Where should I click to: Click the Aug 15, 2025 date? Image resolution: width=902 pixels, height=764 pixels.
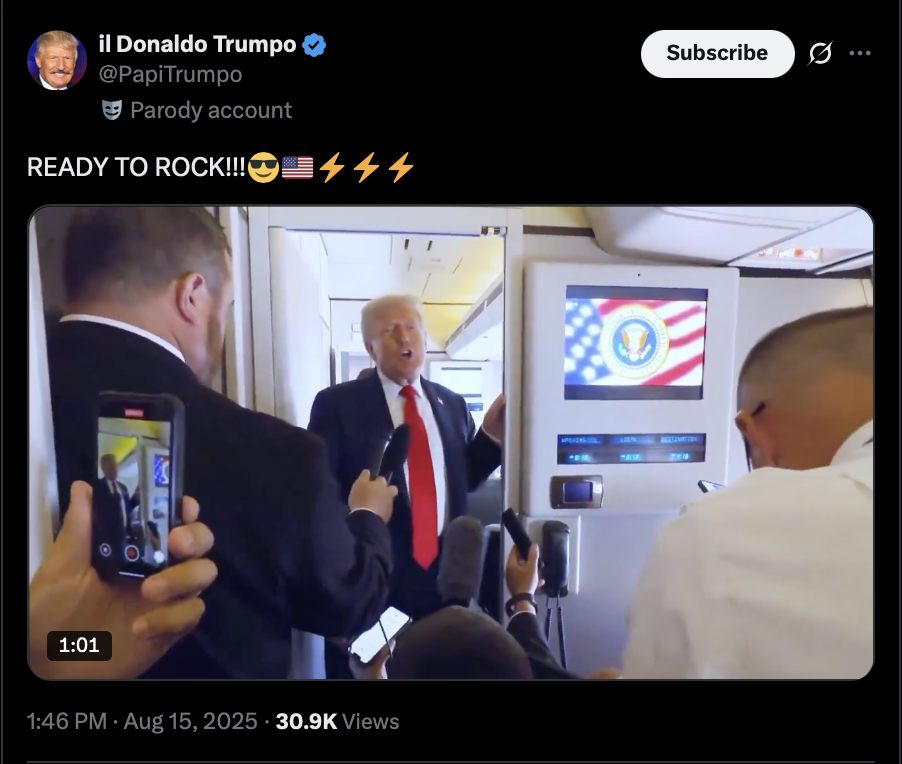(190, 721)
